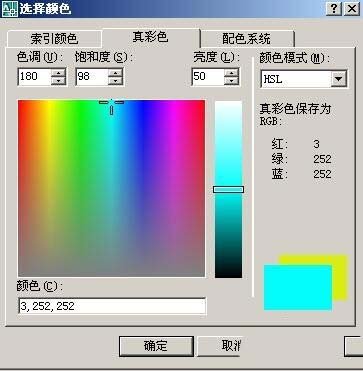Image resolution: width=363 pixels, height=371 pixels.
Task: Open the 配色系统 tab
Action: 247,39
